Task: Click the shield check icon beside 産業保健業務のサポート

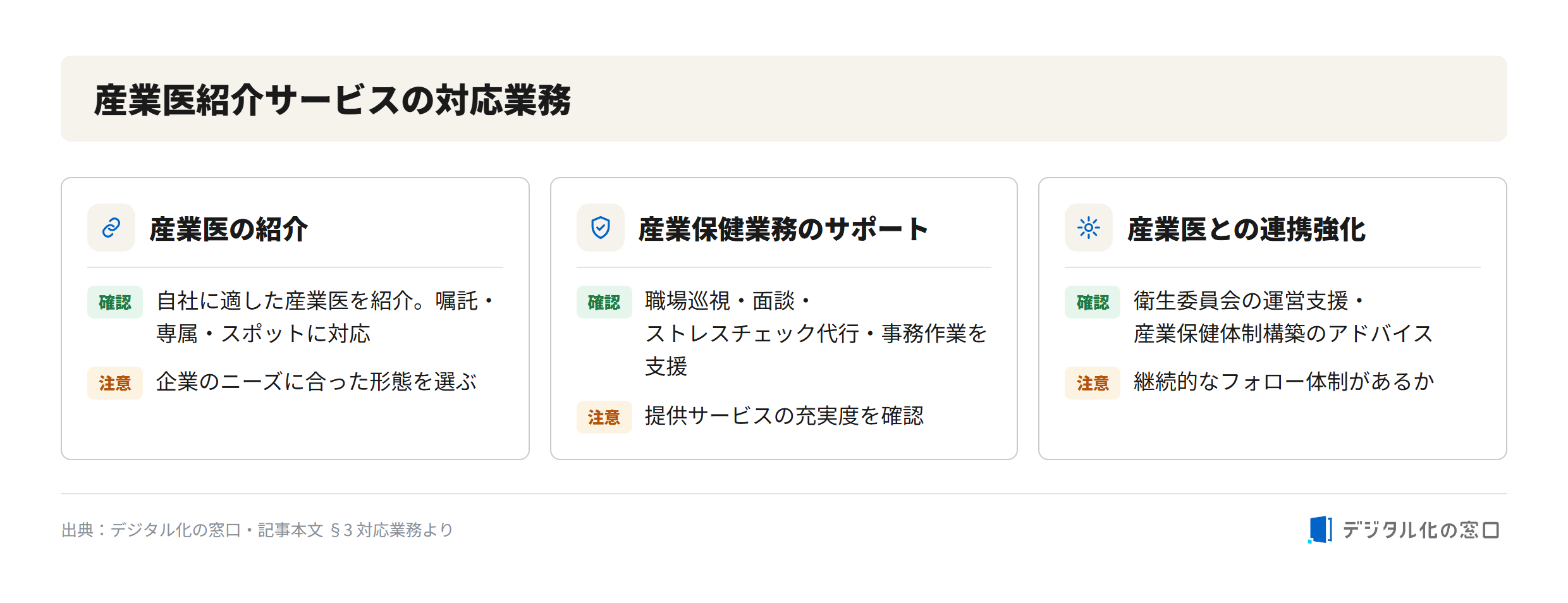Action: [600, 228]
